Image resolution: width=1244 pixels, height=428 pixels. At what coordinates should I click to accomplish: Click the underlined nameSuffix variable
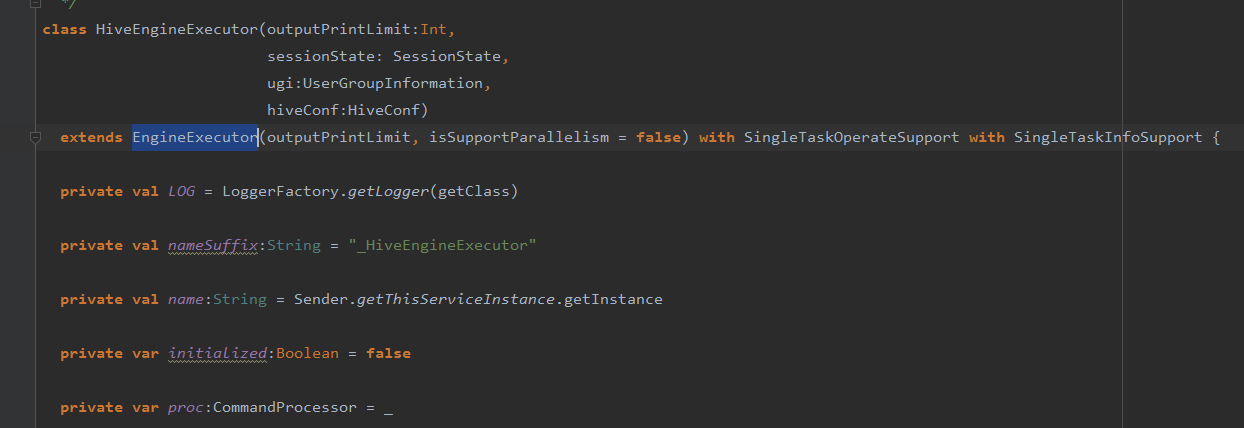pos(214,245)
